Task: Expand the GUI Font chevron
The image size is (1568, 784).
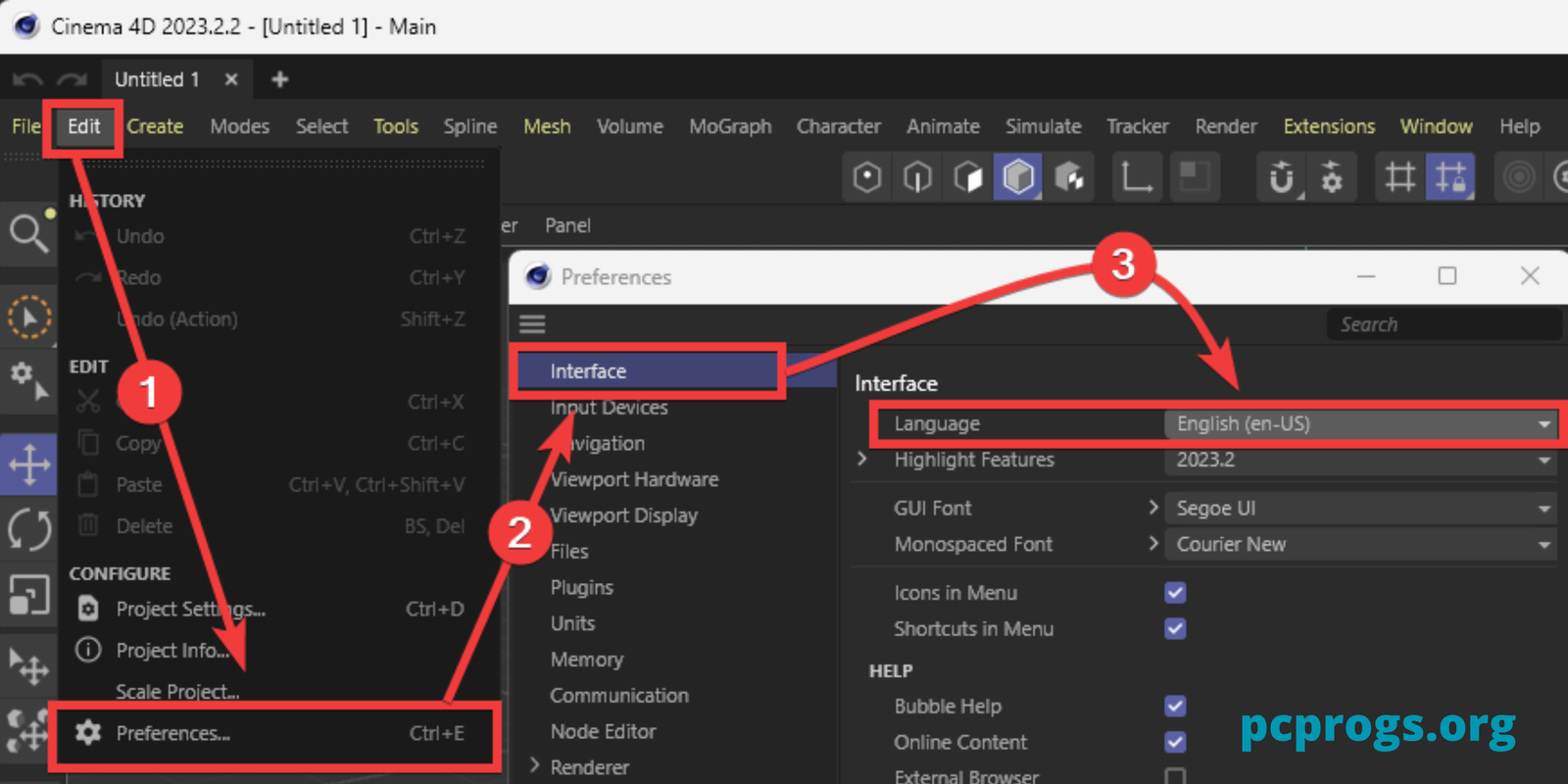Action: click(1153, 507)
